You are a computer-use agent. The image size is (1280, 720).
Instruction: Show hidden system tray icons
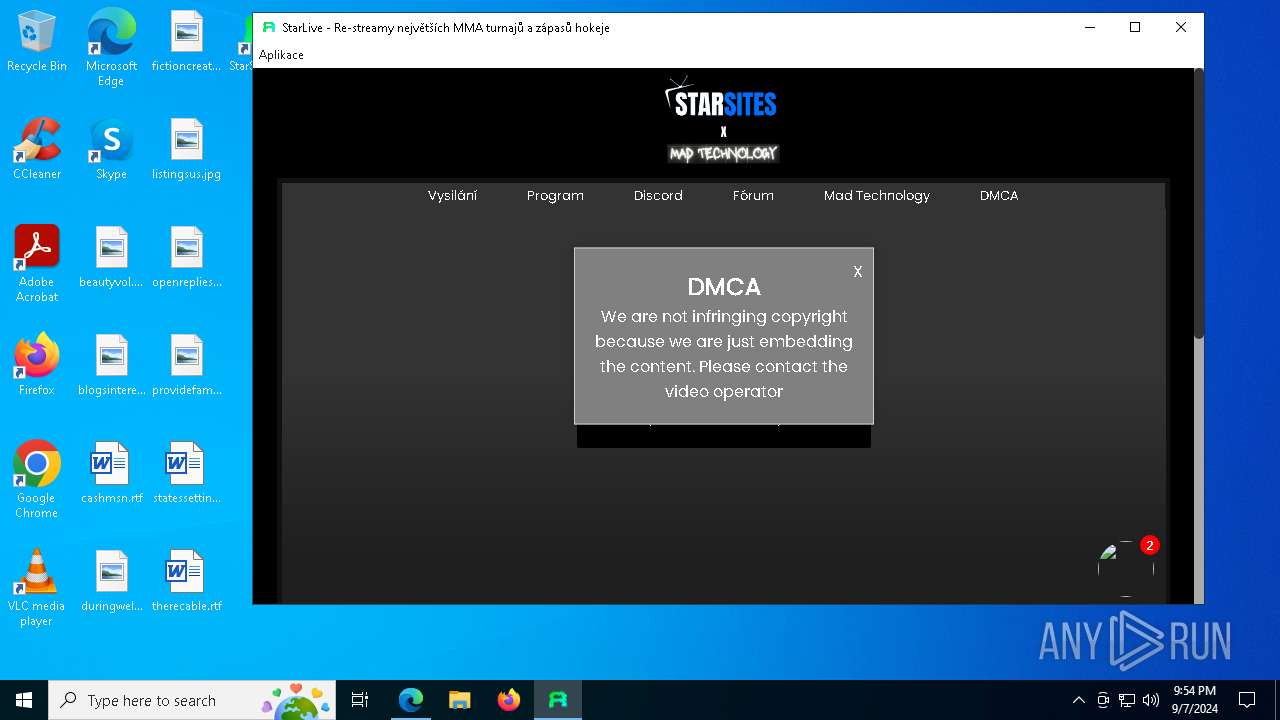[1078, 700]
